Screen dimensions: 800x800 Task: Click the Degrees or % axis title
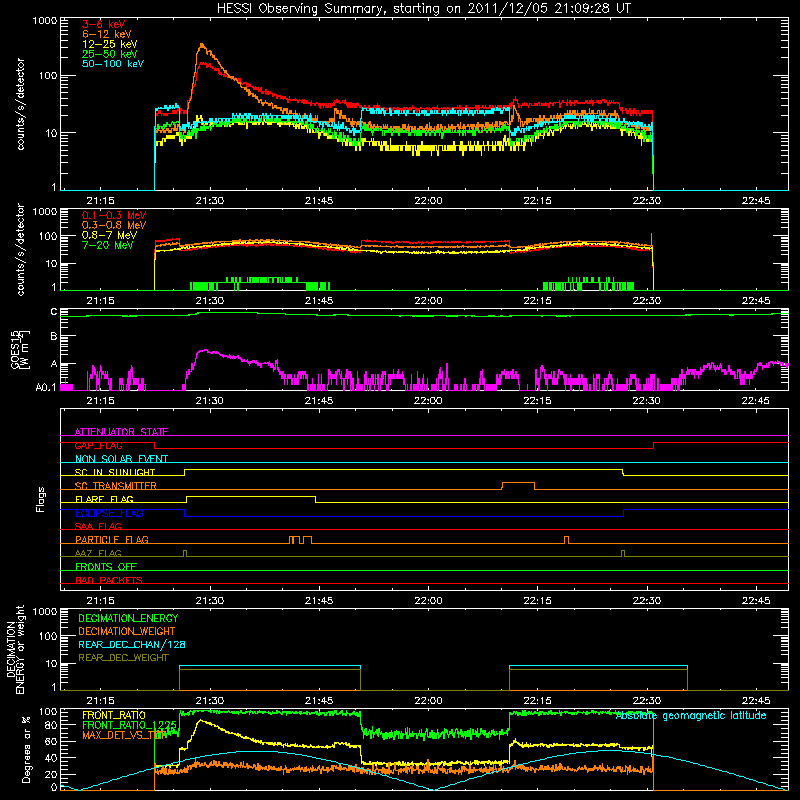[x=27, y=749]
